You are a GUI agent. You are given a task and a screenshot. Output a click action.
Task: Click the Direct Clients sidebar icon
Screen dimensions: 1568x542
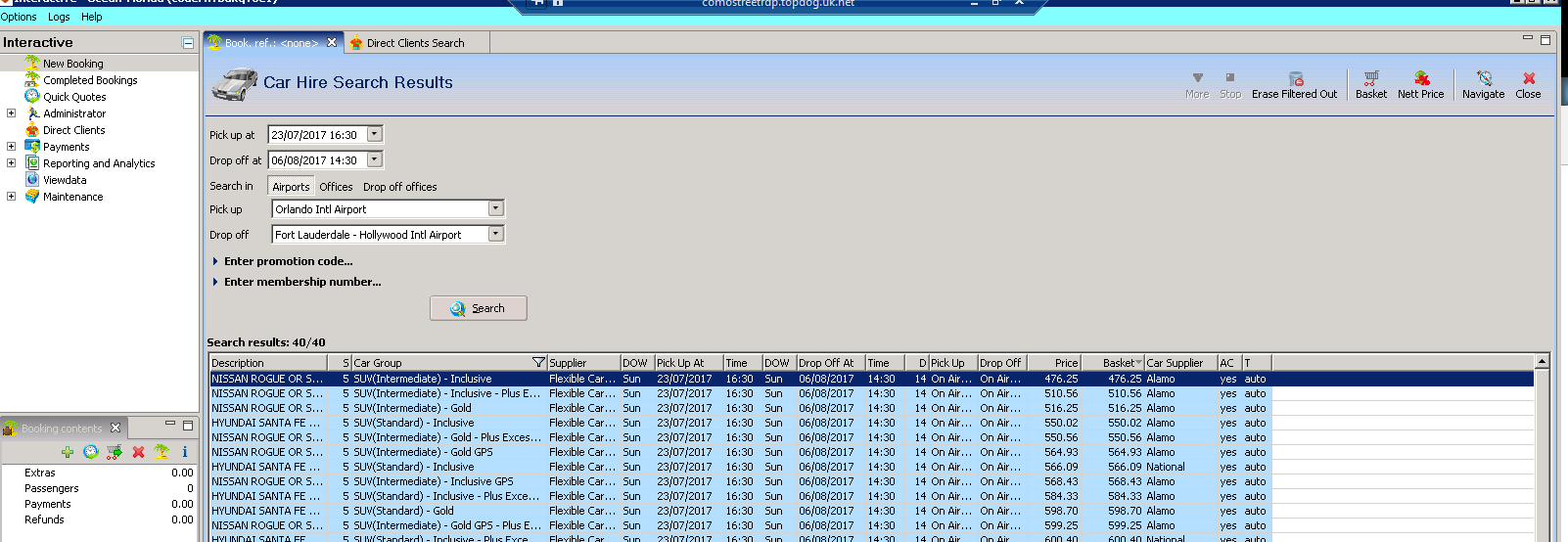[x=32, y=129]
